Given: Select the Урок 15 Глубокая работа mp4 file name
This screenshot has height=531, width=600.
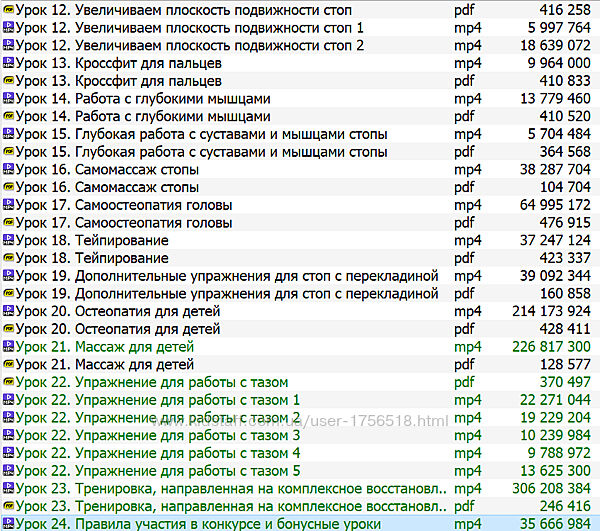Looking at the screenshot, I should (x=202, y=134).
